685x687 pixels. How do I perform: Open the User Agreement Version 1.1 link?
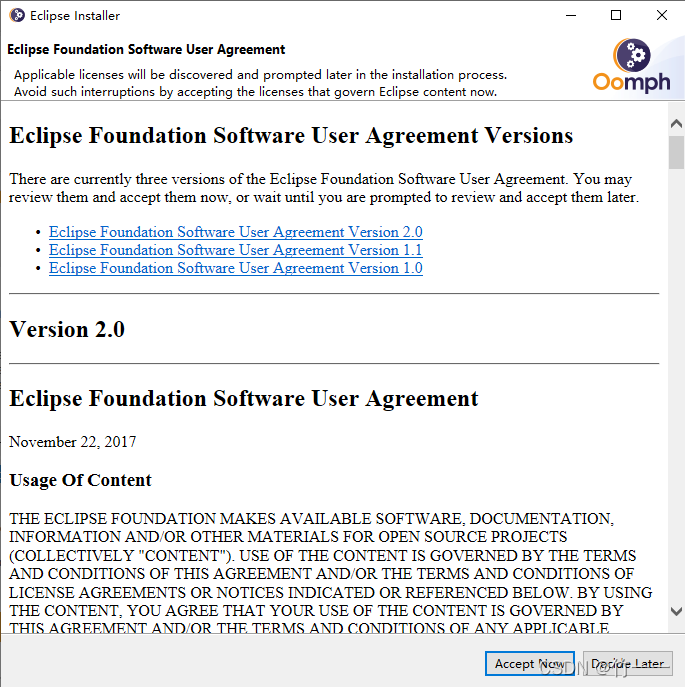pyautogui.click(x=235, y=250)
